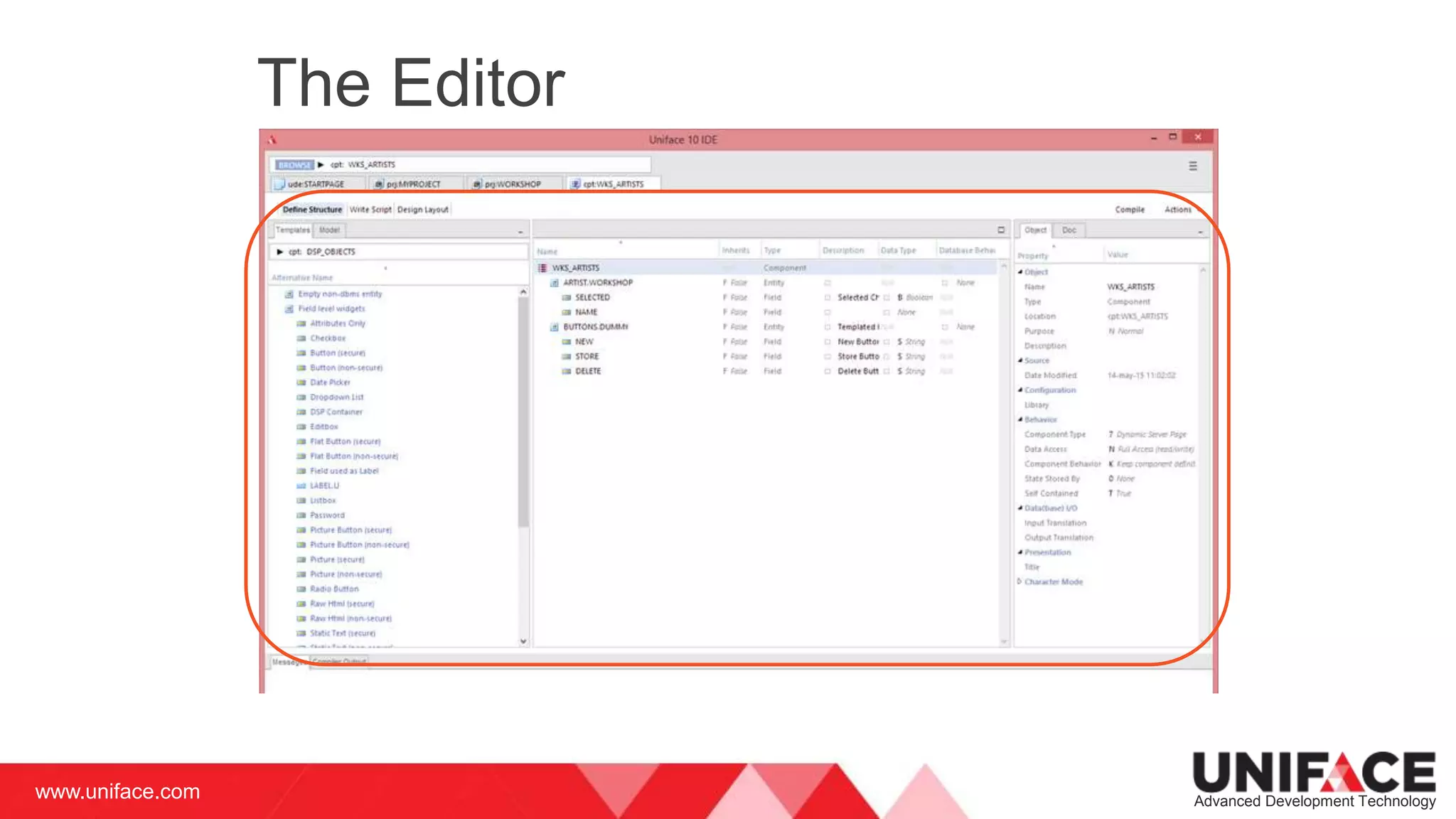Click the Password template icon
Viewport: 1456px width, 819px height.
301,515
